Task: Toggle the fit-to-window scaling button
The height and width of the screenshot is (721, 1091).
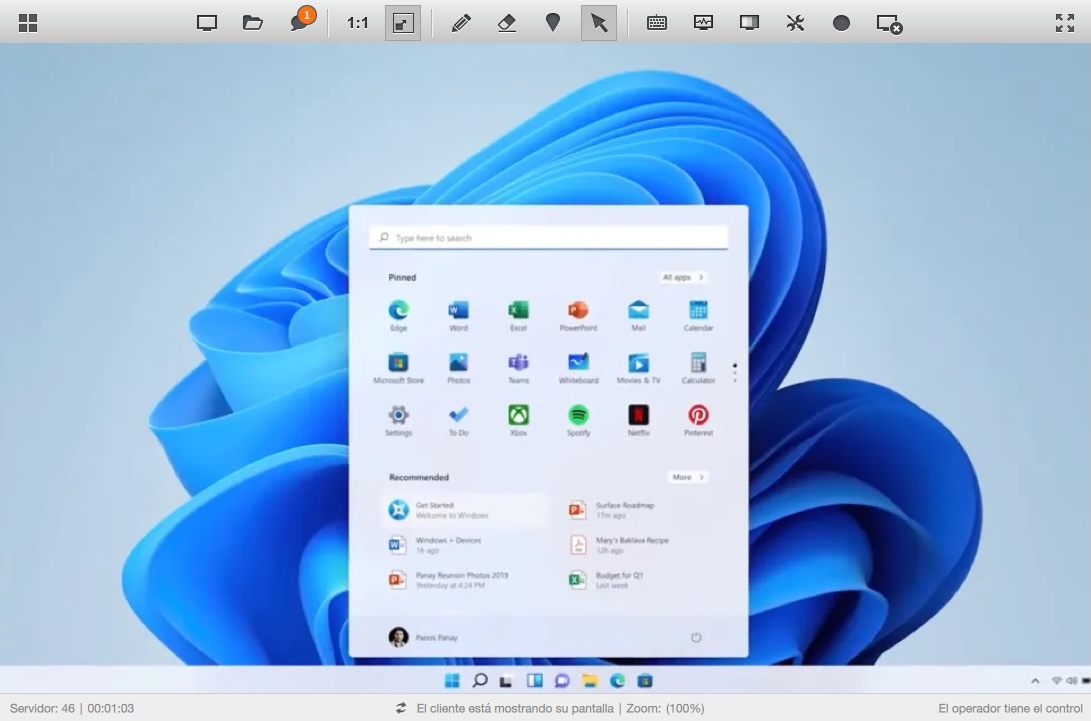Action: (x=403, y=23)
